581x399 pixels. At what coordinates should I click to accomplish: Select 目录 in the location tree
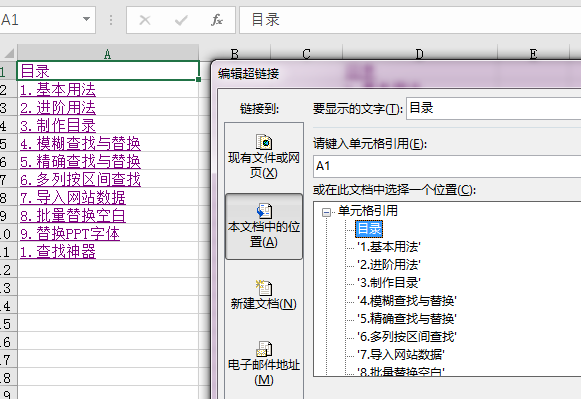pos(368,229)
